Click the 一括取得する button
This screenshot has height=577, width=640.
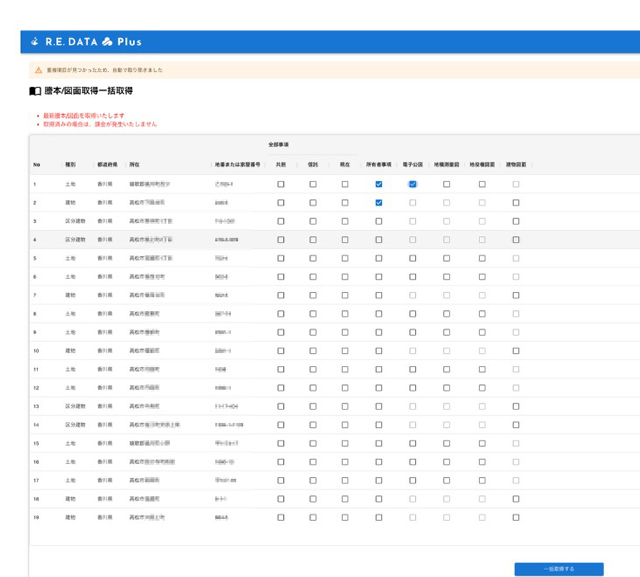(559, 569)
